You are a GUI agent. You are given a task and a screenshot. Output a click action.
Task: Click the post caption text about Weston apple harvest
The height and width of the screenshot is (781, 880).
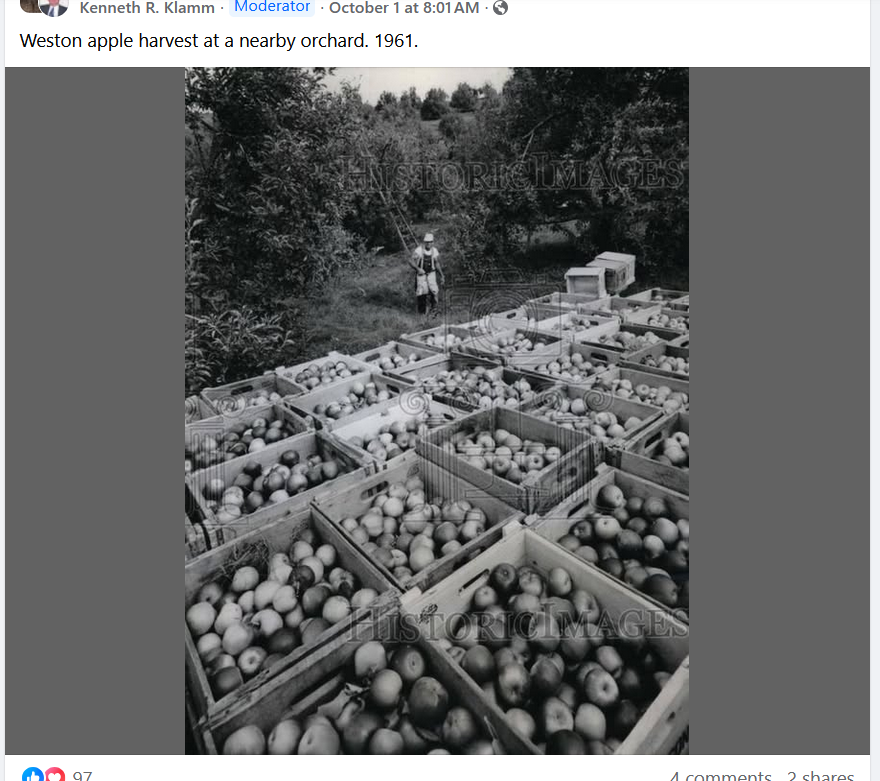point(219,41)
